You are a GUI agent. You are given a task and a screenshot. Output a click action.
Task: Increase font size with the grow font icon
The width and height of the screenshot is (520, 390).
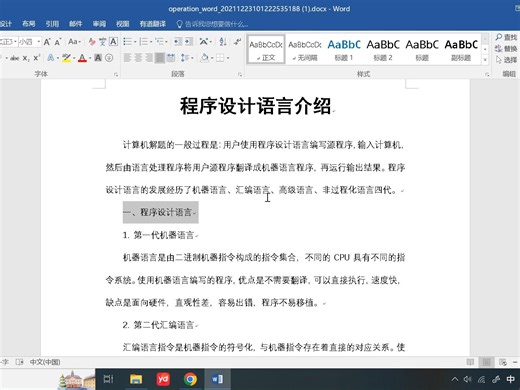pos(47,42)
